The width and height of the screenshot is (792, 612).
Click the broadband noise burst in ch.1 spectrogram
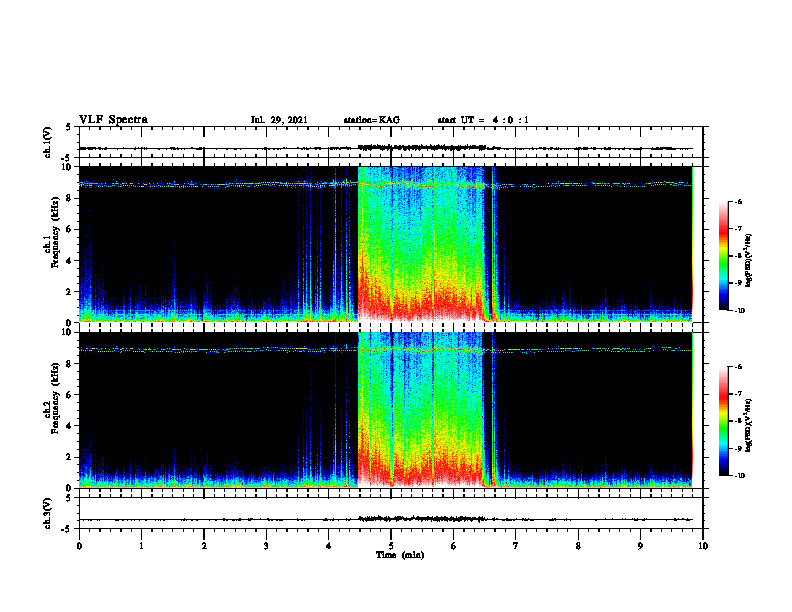[x=421, y=244]
